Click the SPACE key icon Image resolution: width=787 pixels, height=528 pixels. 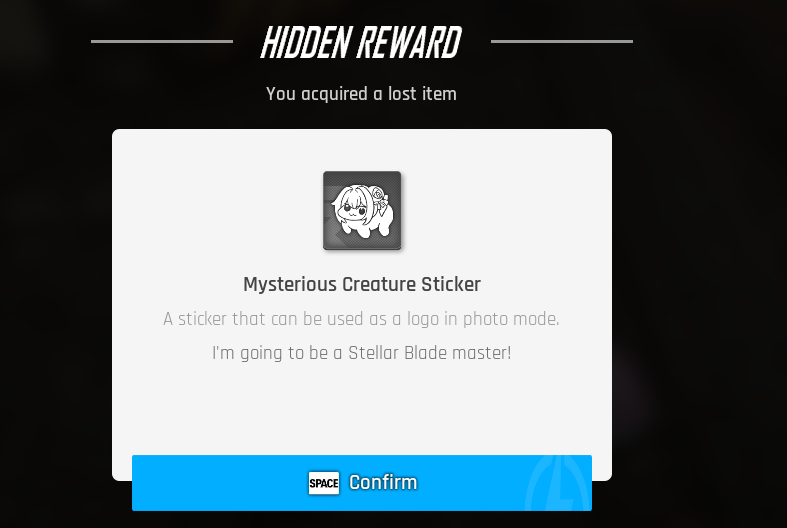click(324, 483)
